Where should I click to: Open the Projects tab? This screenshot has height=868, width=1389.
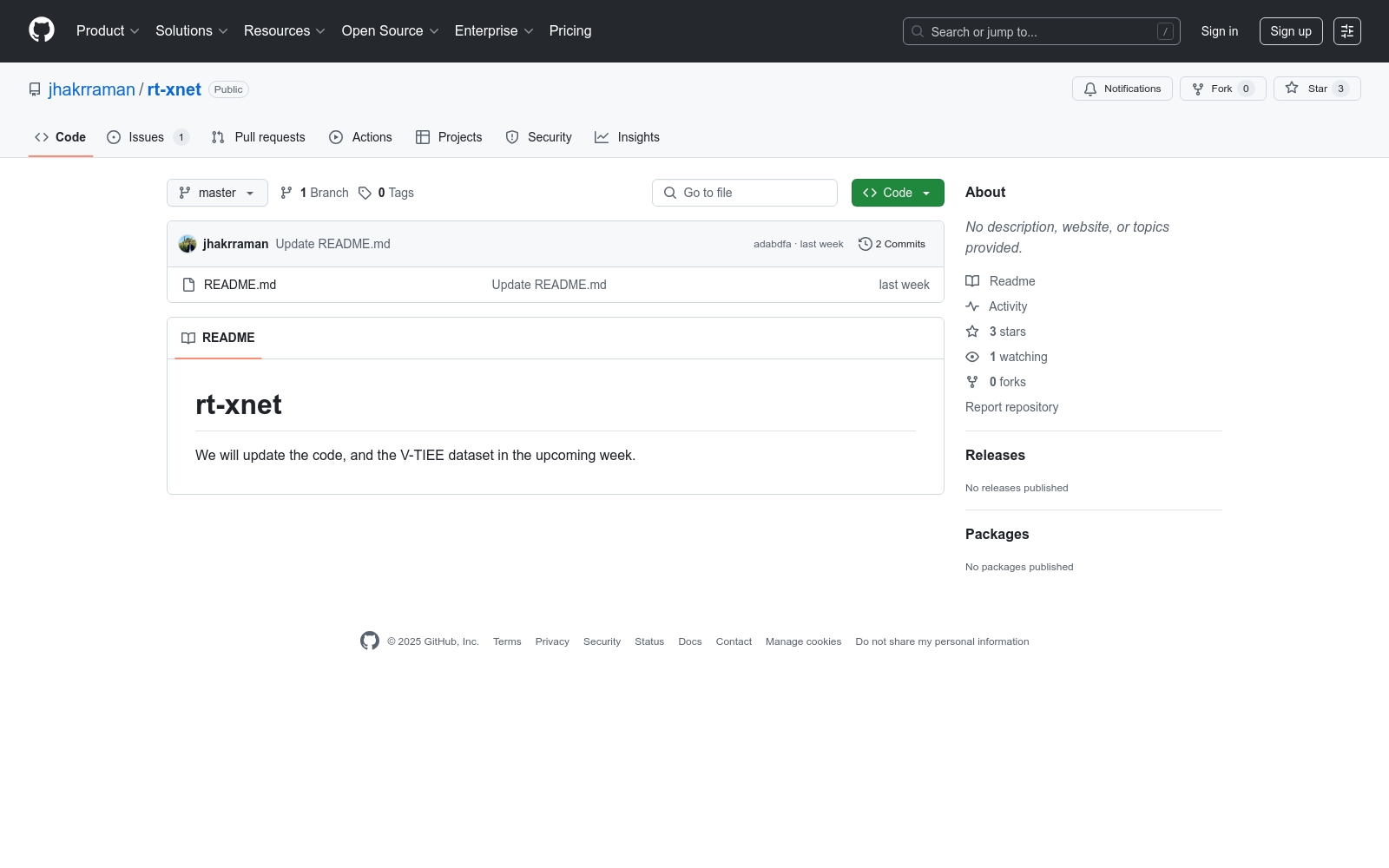[x=449, y=137]
